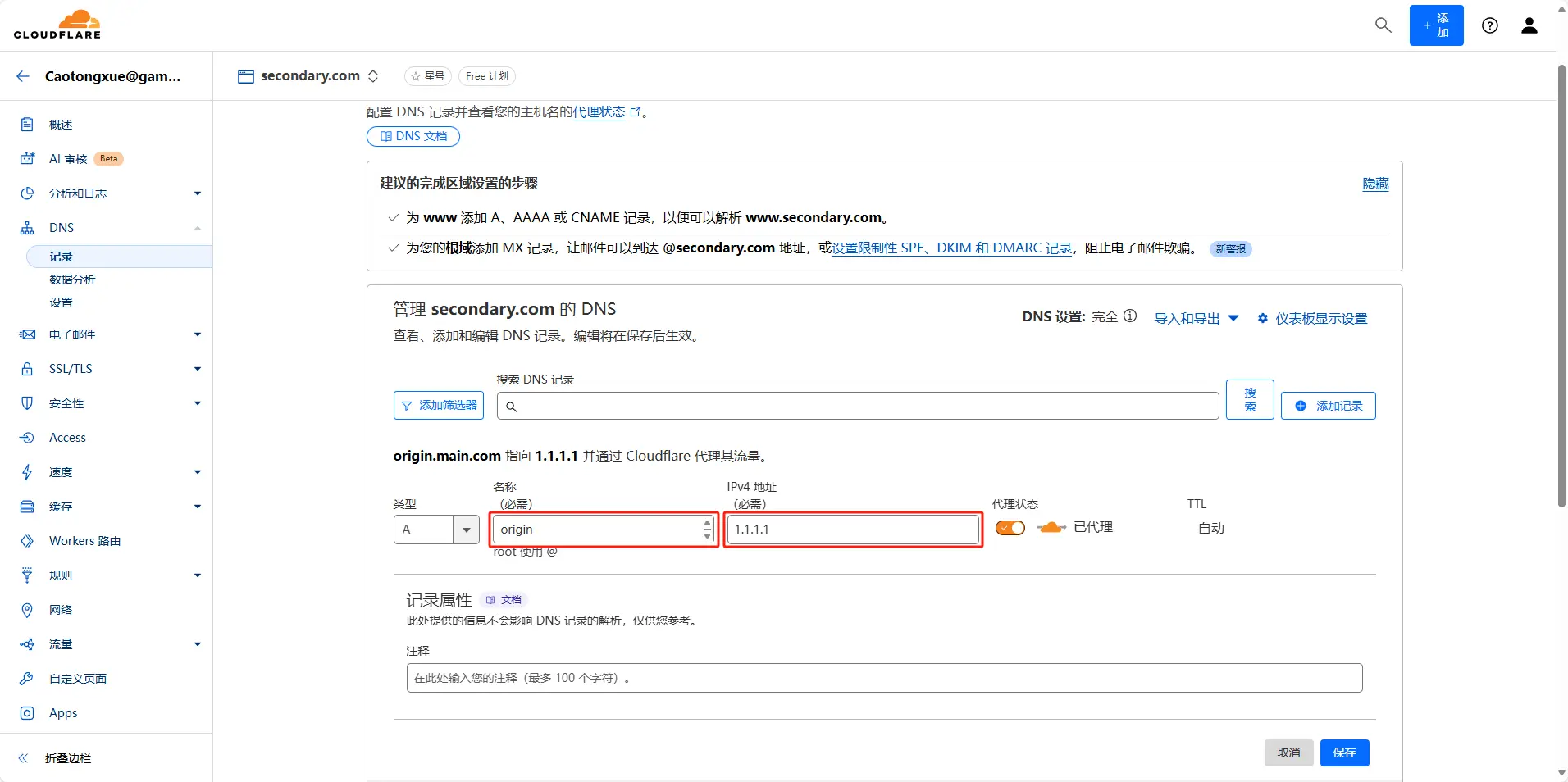Click the Apps sidebar icon

[27, 713]
